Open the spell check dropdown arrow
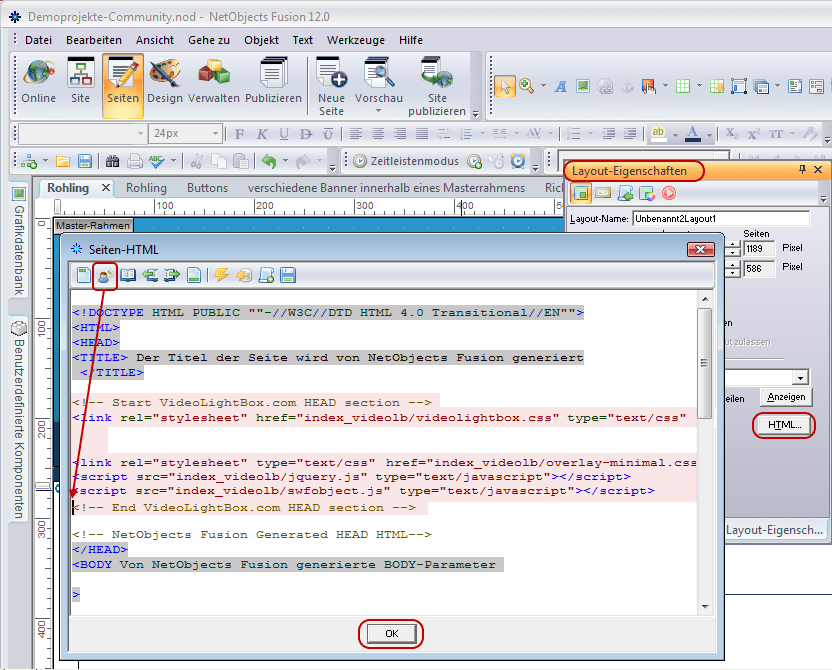 173,161
